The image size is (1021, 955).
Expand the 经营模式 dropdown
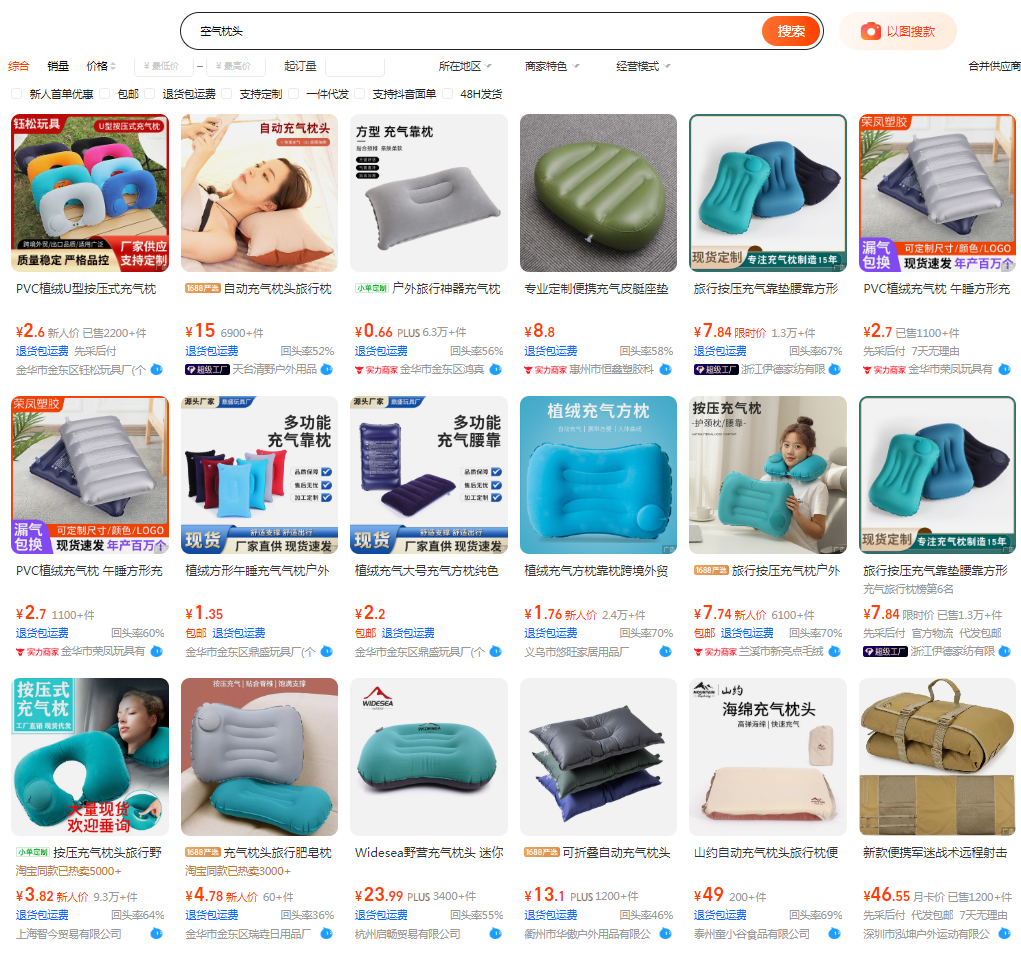click(x=643, y=66)
